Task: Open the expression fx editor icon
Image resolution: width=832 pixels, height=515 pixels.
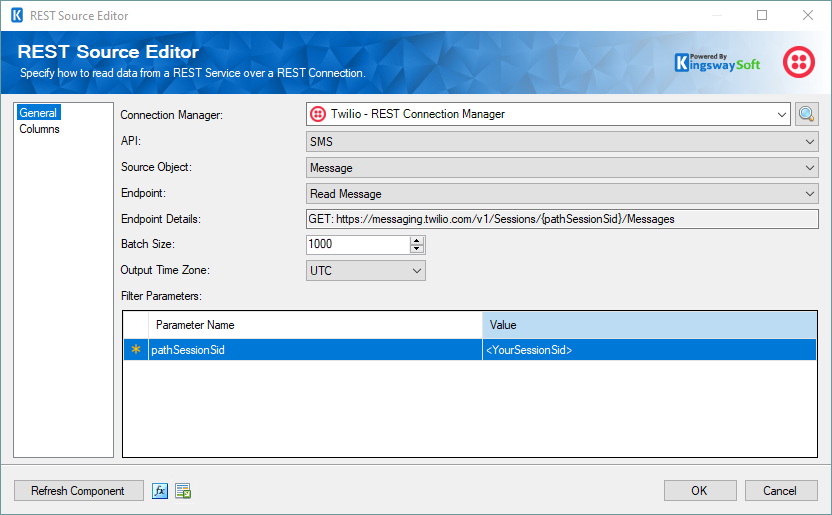Action: click(x=160, y=491)
